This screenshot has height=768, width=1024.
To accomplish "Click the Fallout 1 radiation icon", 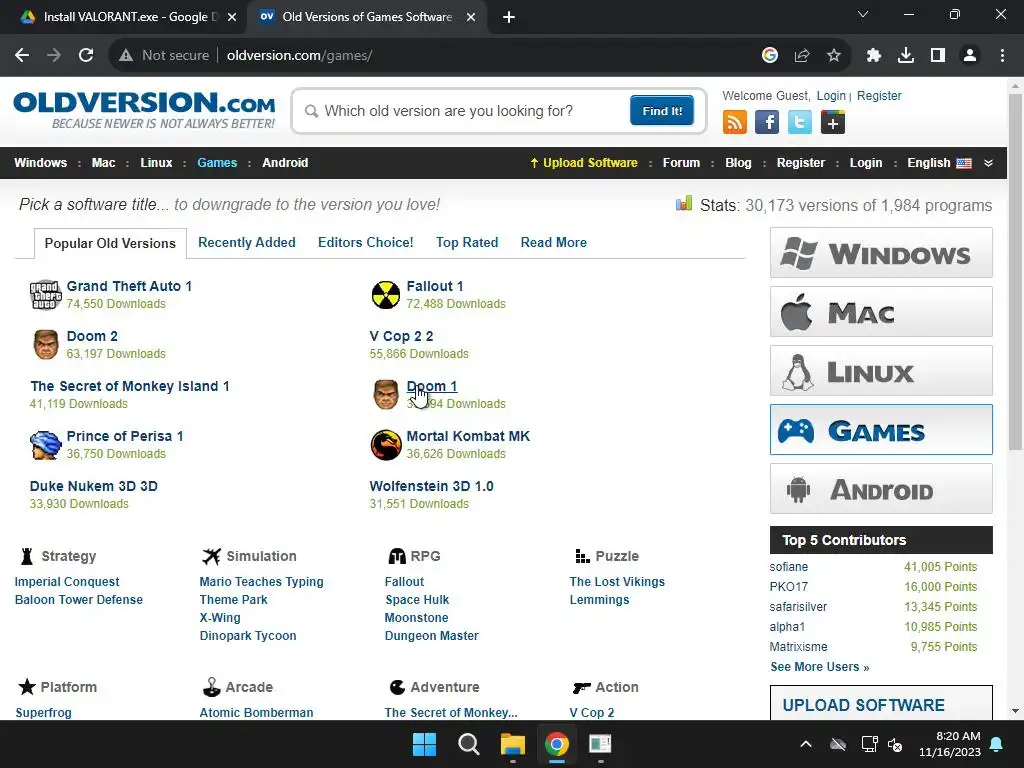I will [386, 295].
